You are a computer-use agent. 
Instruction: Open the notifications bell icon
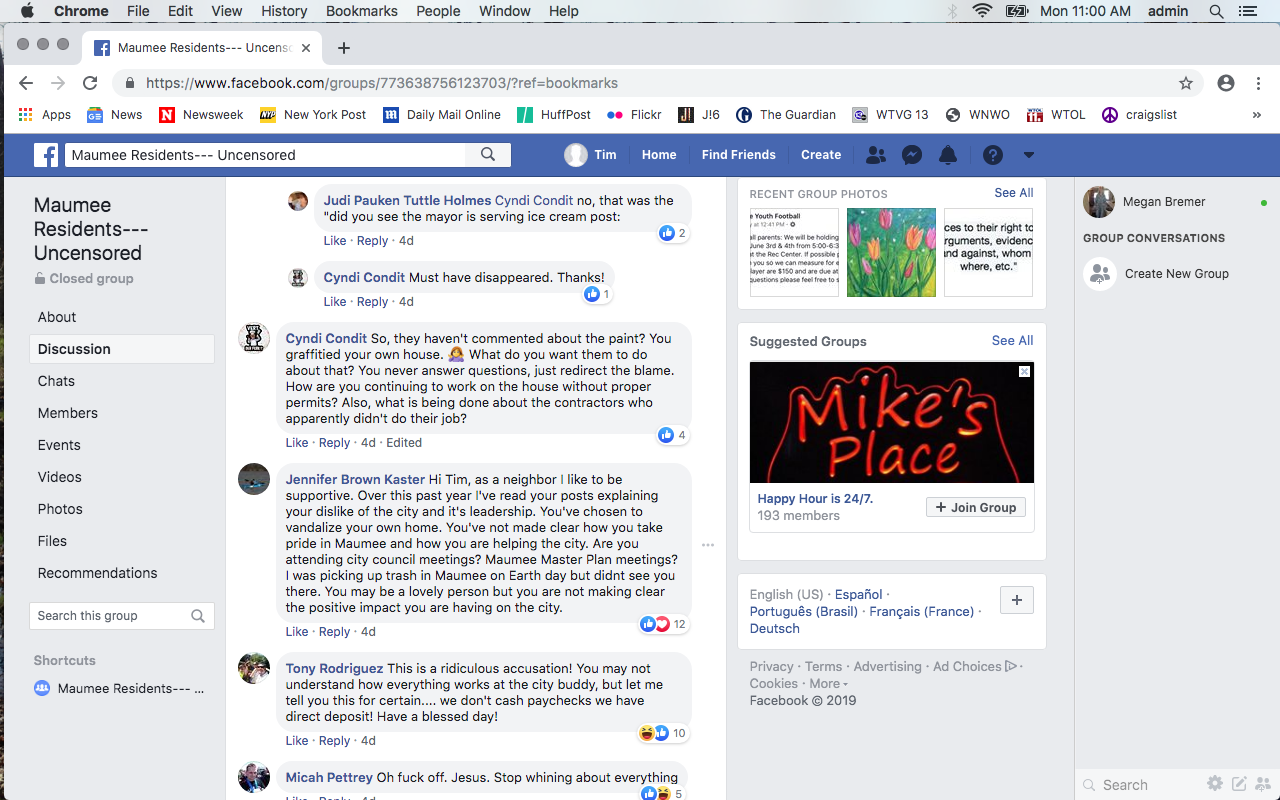click(x=948, y=155)
